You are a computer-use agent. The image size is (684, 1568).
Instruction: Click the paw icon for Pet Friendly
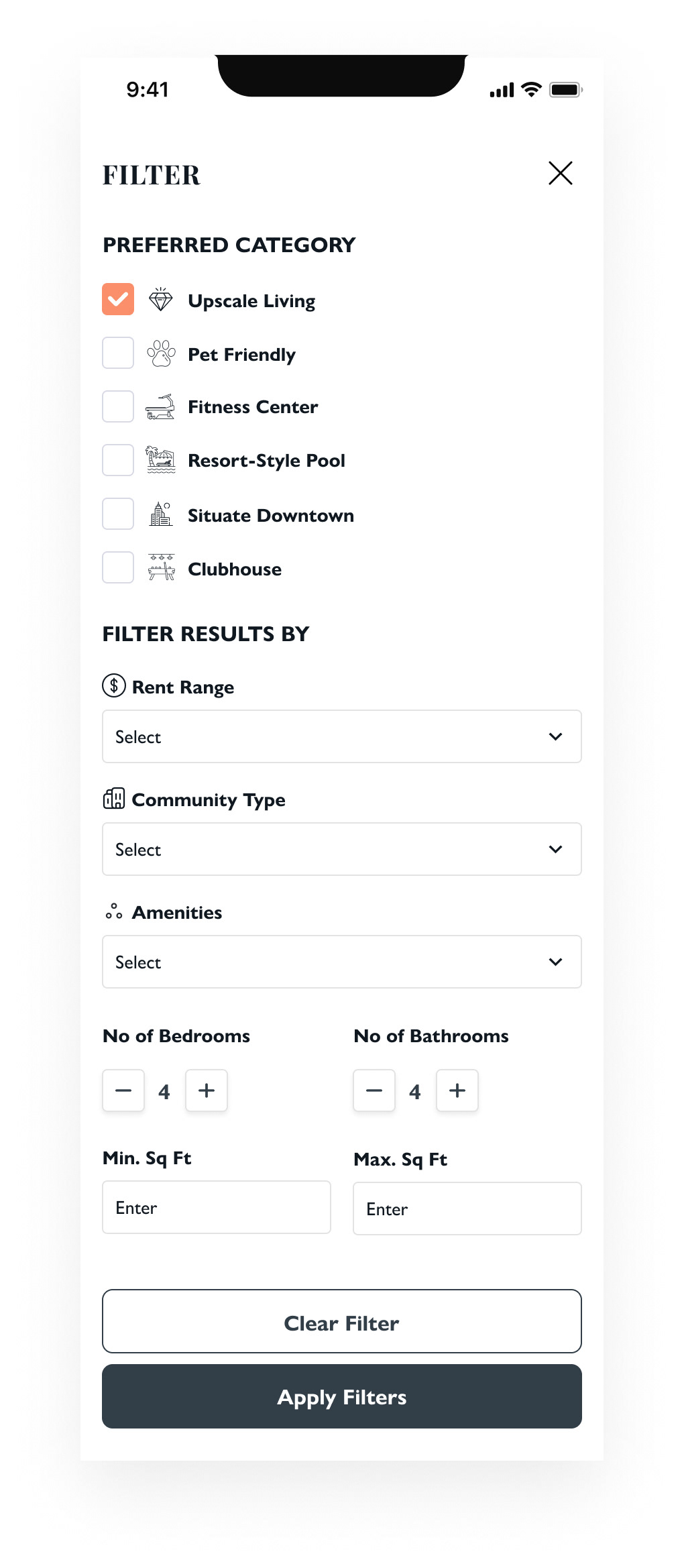(x=161, y=353)
